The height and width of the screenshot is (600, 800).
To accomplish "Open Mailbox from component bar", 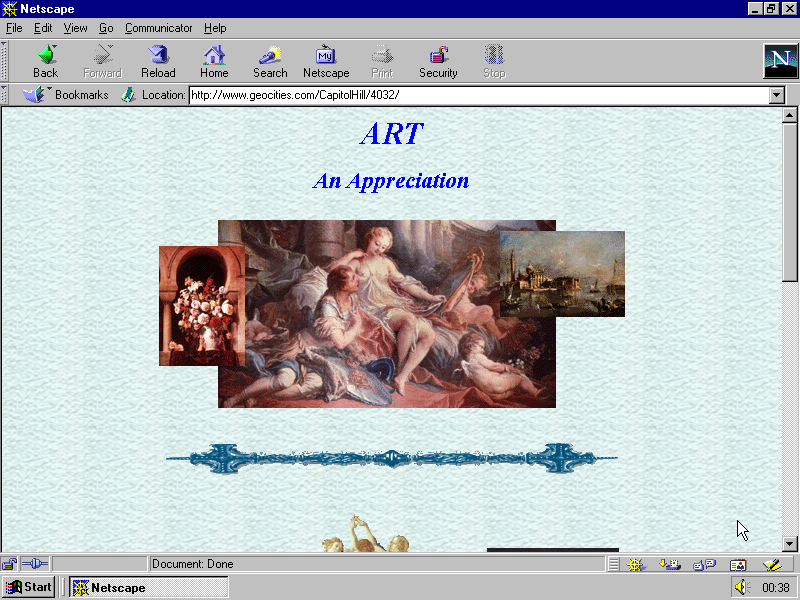I will pos(669,564).
